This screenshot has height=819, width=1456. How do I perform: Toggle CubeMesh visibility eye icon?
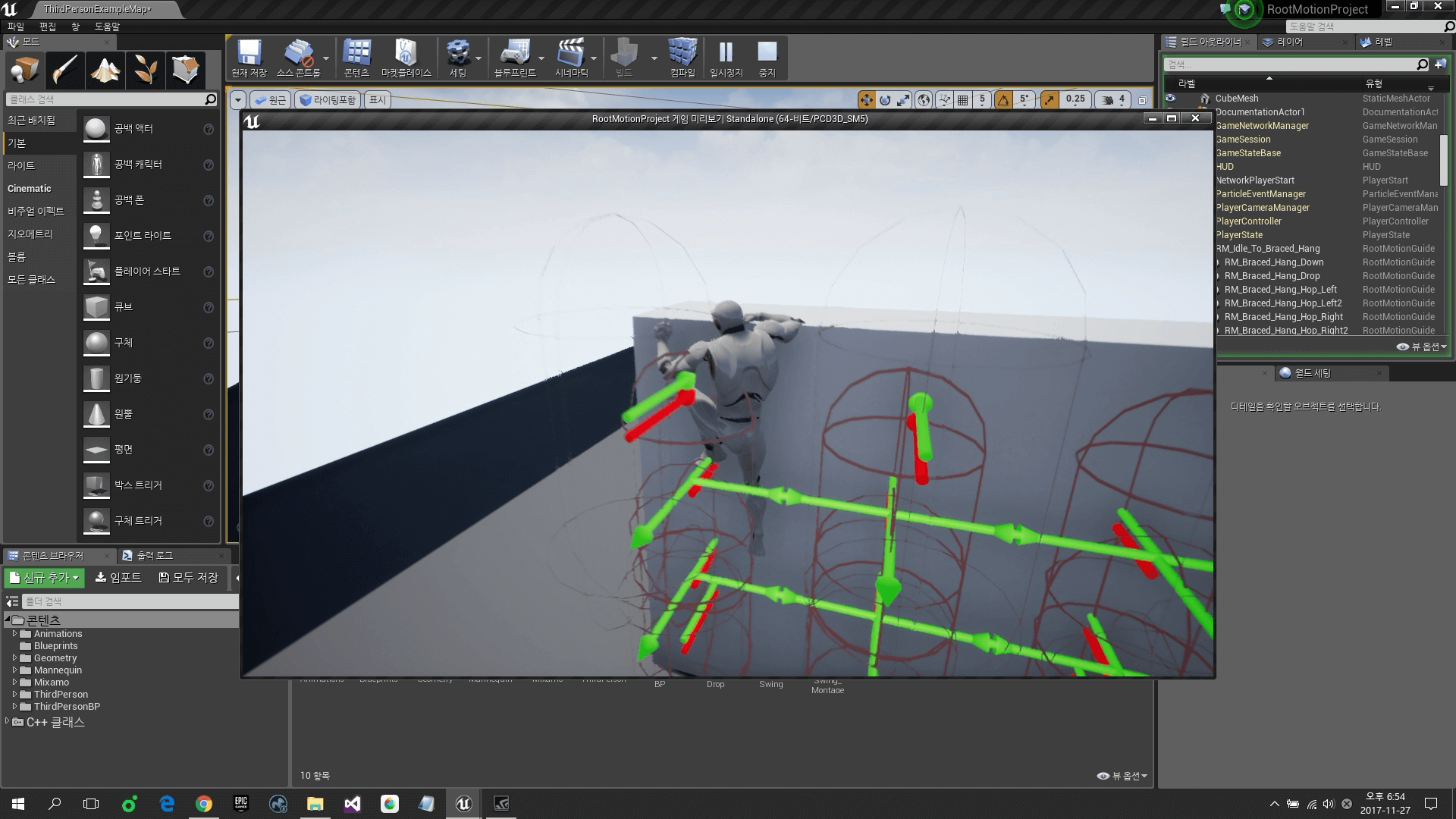tap(1171, 99)
